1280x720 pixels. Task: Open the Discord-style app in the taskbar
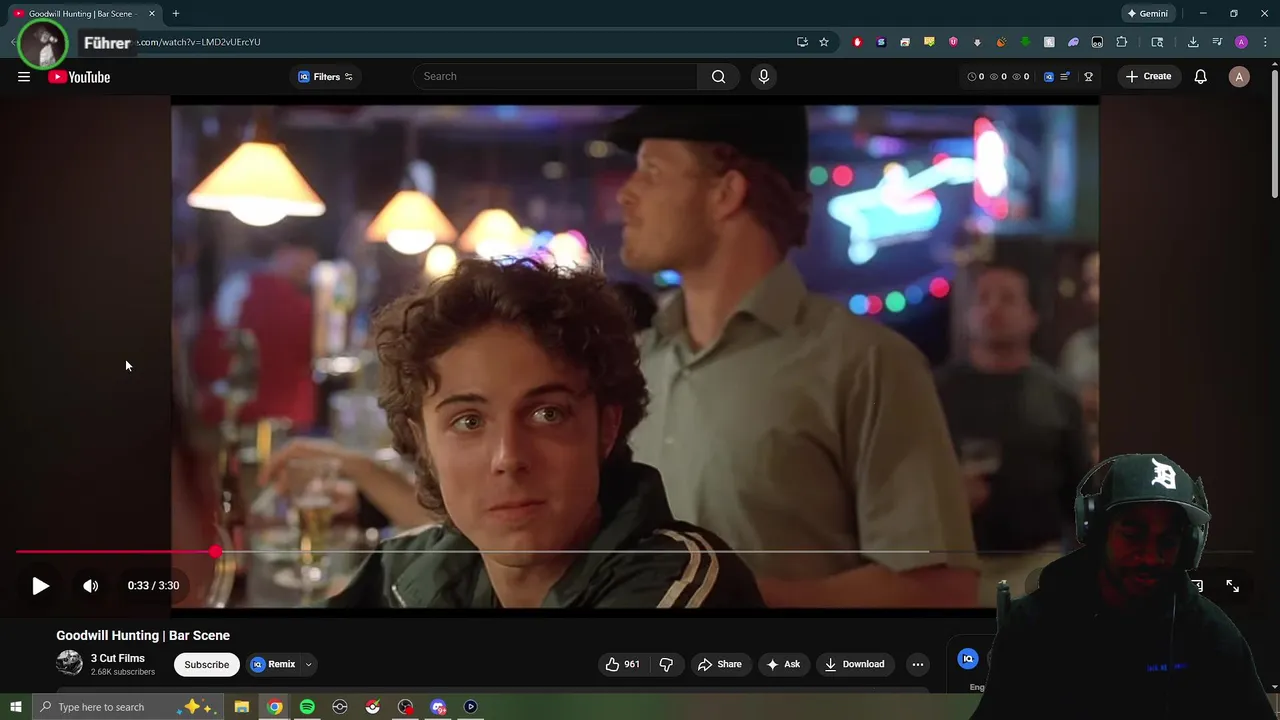tap(438, 707)
